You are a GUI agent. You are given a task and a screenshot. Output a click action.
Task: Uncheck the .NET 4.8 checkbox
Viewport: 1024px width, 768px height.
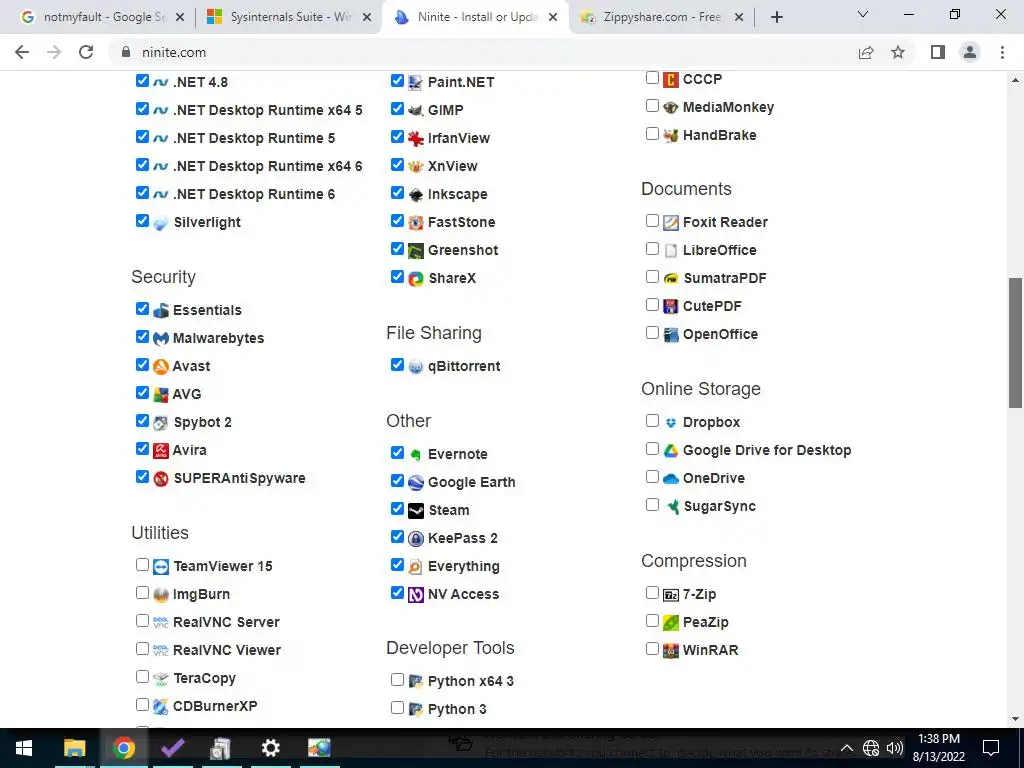point(142,80)
